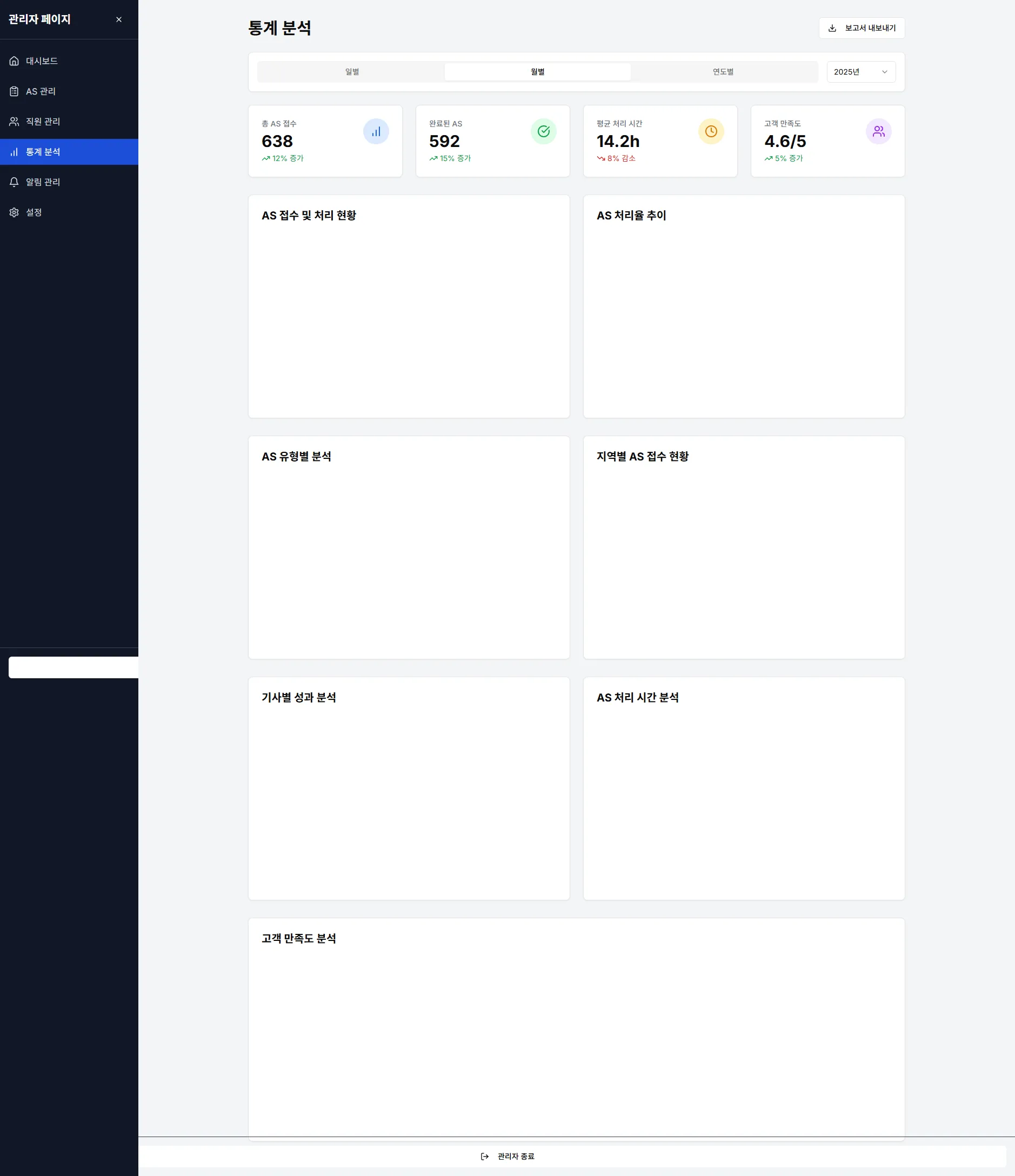This screenshot has height=1176, width=1015.
Task: Switch to the 연도별 tab
Action: coord(723,72)
